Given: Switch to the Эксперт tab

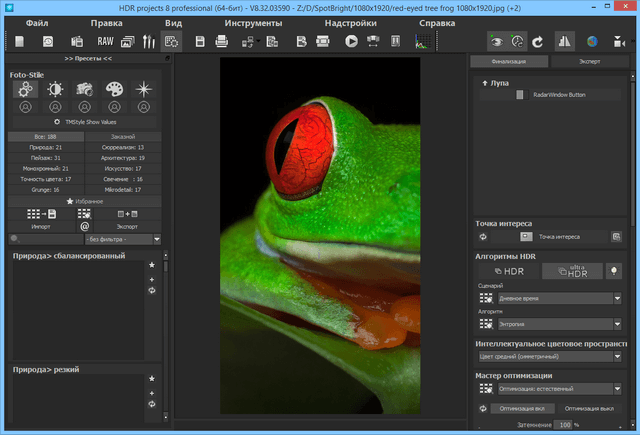Looking at the screenshot, I should click(x=589, y=61).
